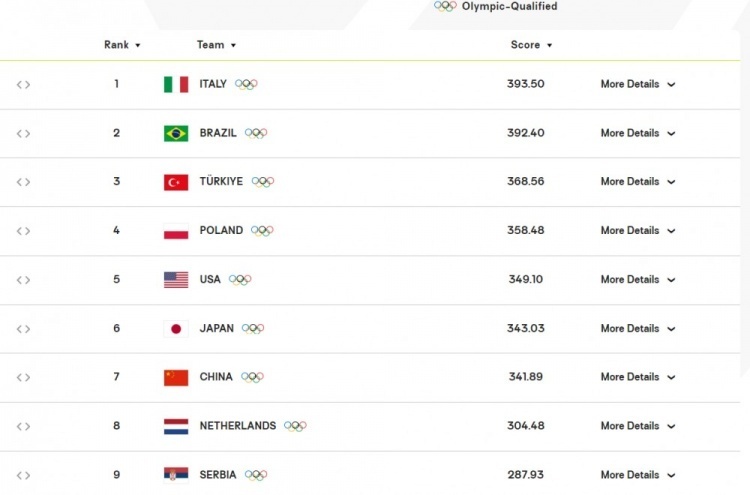Sort the table by Rank column
Viewport: 750px width, 495px height.
click(122, 45)
